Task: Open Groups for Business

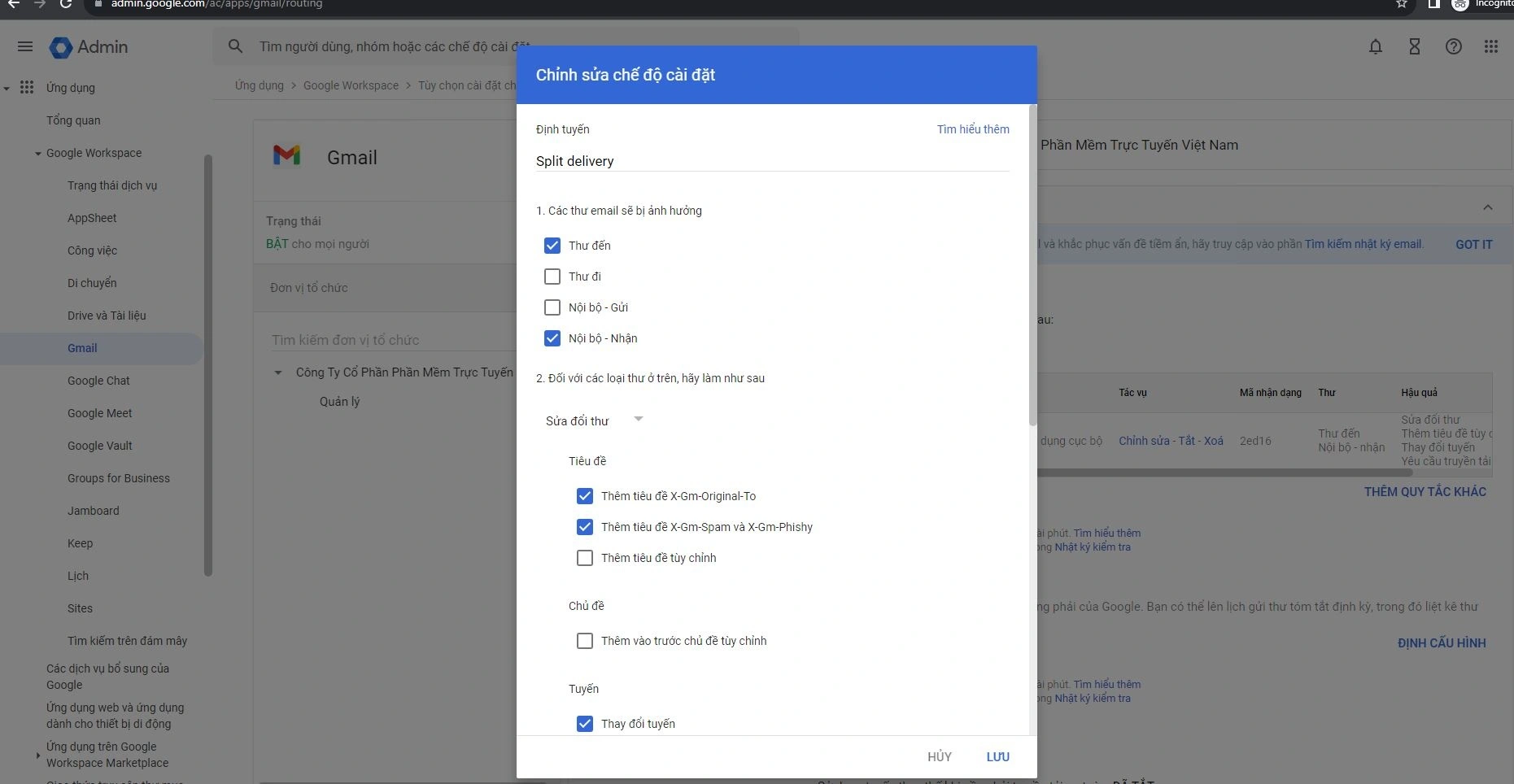Action: tap(119, 478)
